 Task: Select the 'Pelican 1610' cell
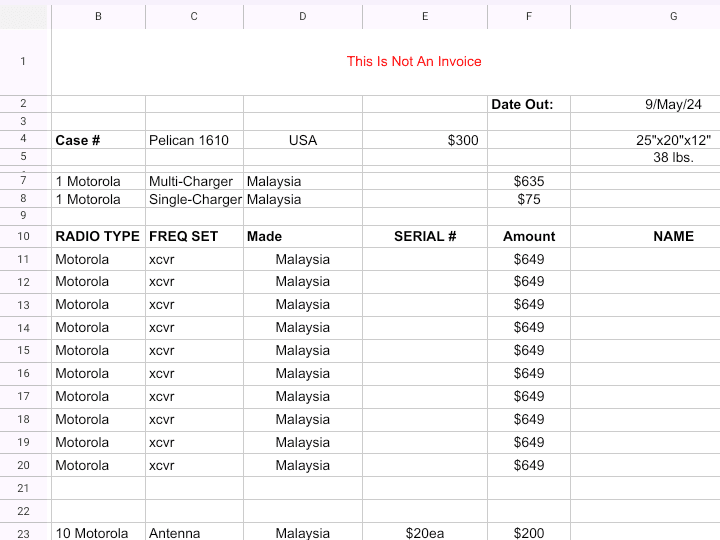point(194,140)
